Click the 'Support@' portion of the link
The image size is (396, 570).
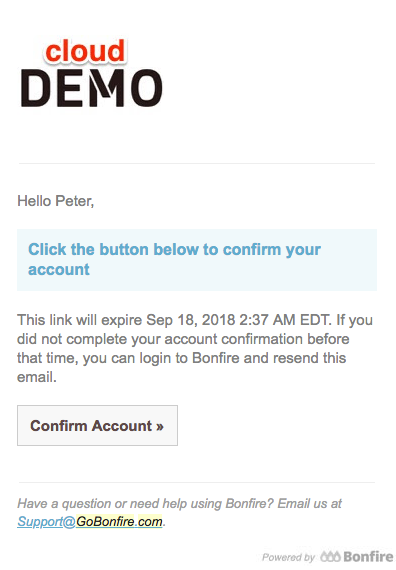(x=47, y=522)
